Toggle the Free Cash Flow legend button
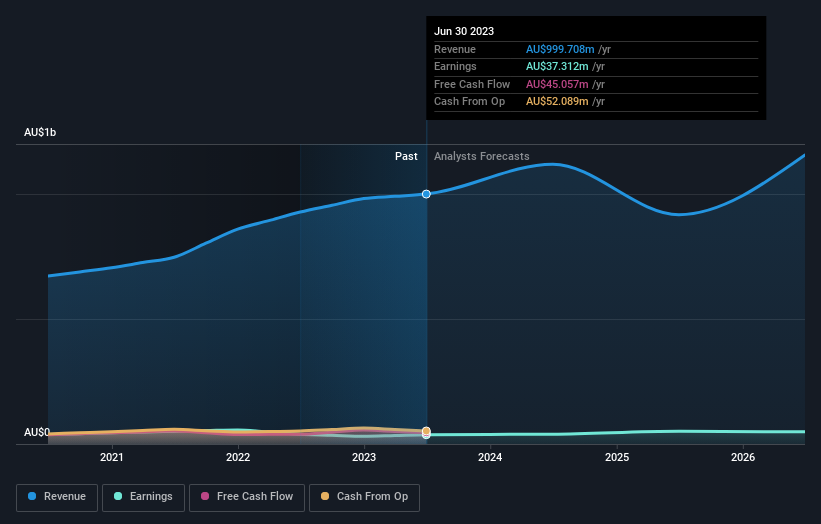 [x=247, y=497]
